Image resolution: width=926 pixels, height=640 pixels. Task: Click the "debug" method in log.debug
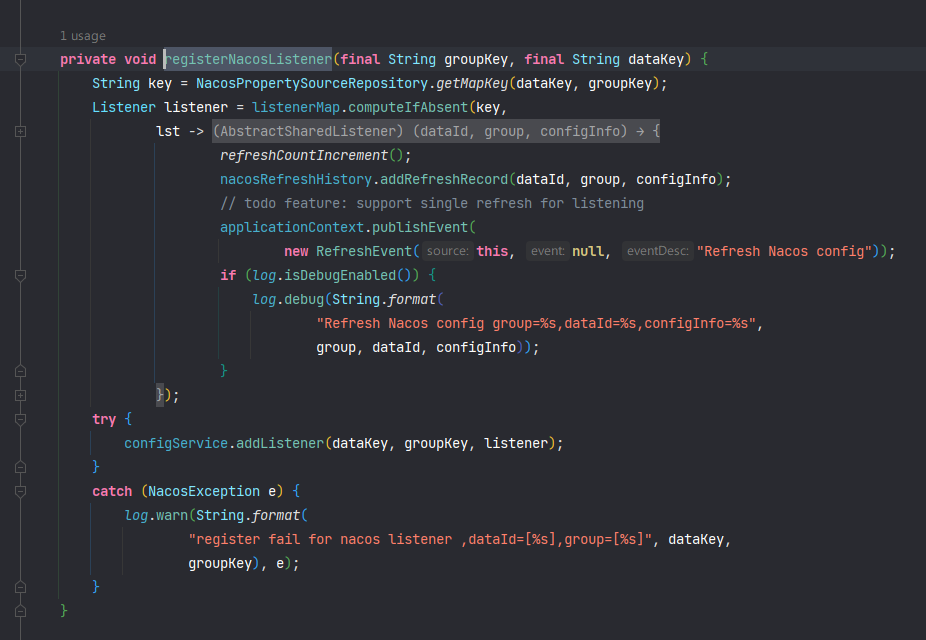(304, 299)
